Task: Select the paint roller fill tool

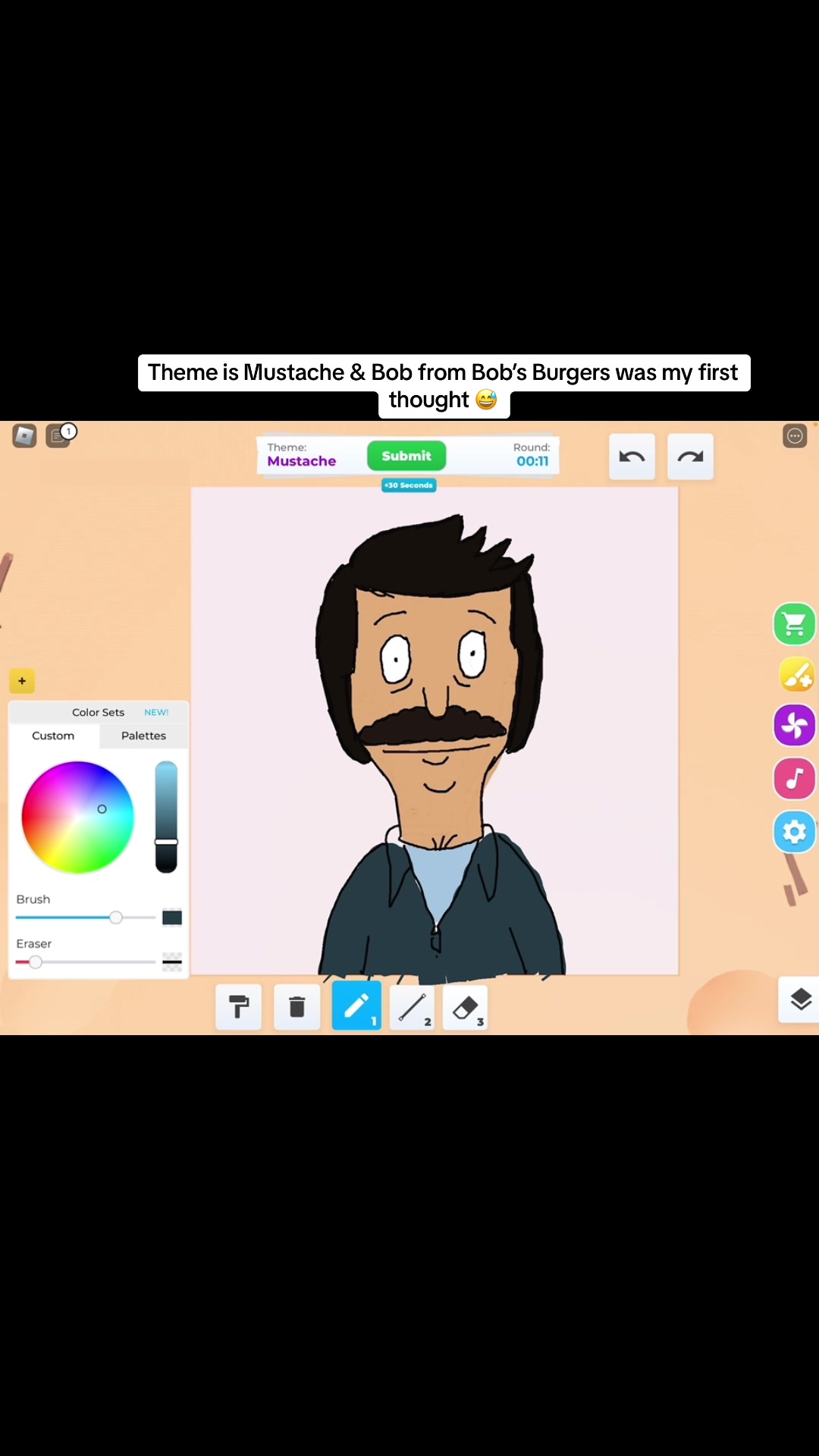Action: click(x=239, y=1007)
